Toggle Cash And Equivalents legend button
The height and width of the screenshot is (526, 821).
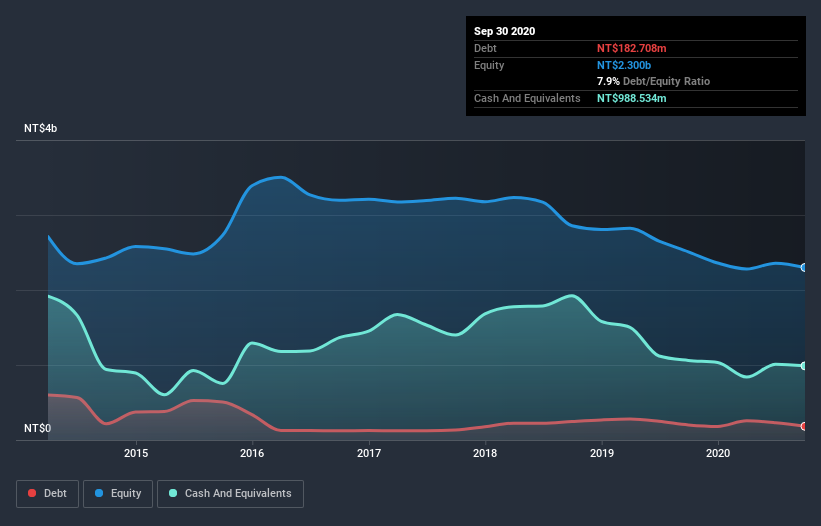point(230,494)
